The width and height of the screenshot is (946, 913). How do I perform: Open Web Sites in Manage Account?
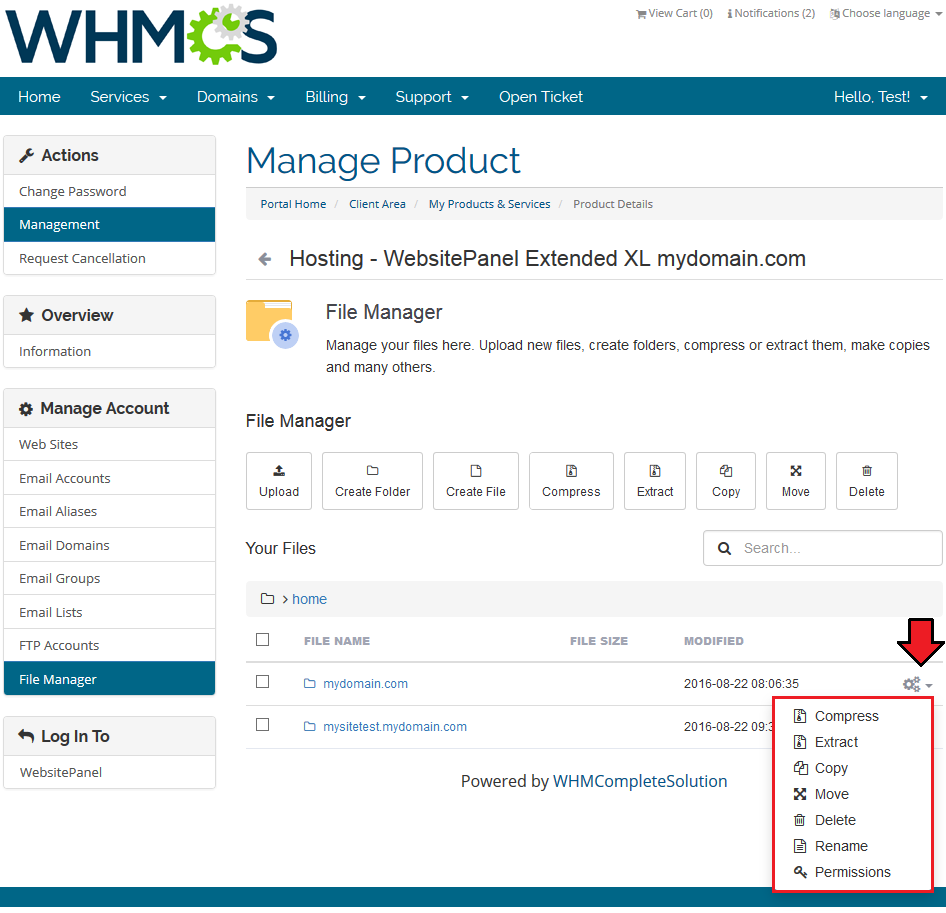tap(109, 444)
